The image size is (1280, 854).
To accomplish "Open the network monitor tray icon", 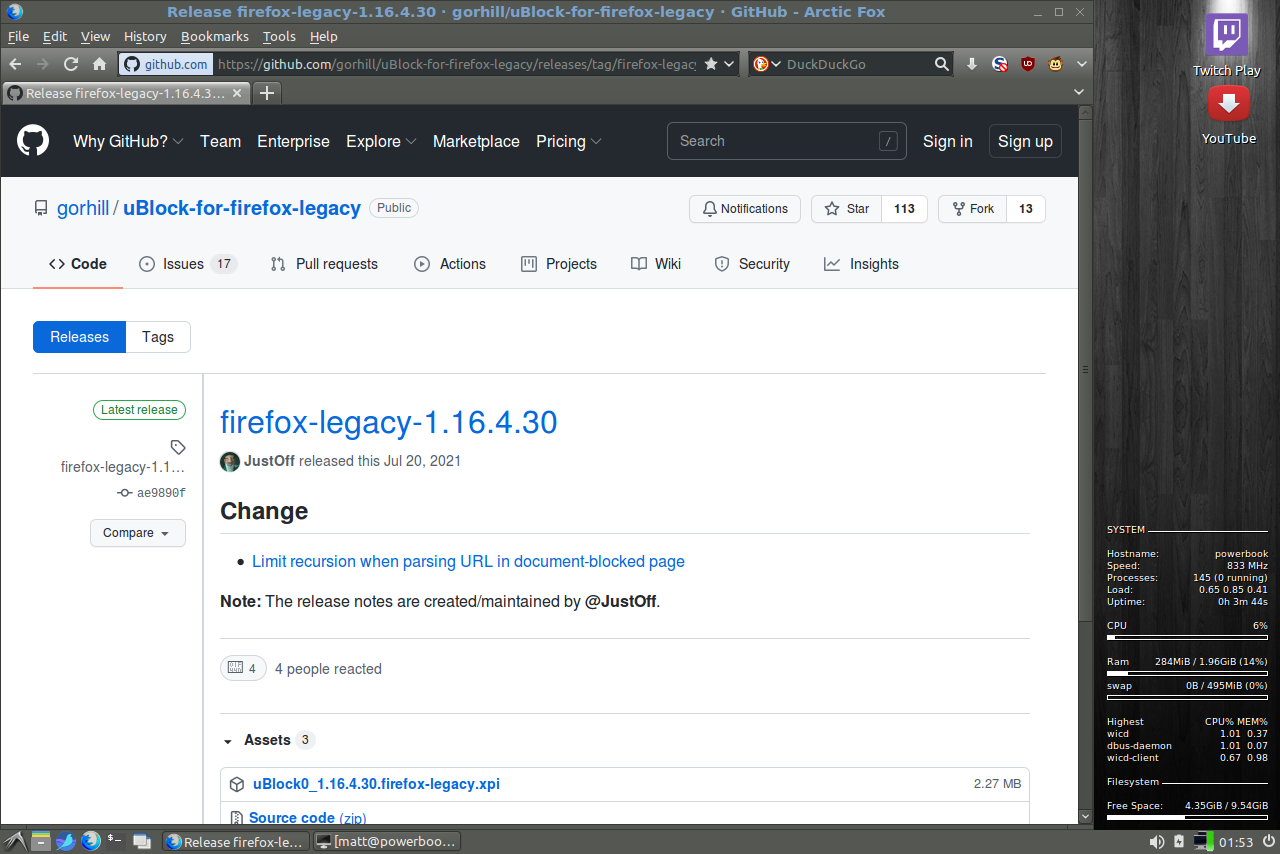I will coord(1203,842).
